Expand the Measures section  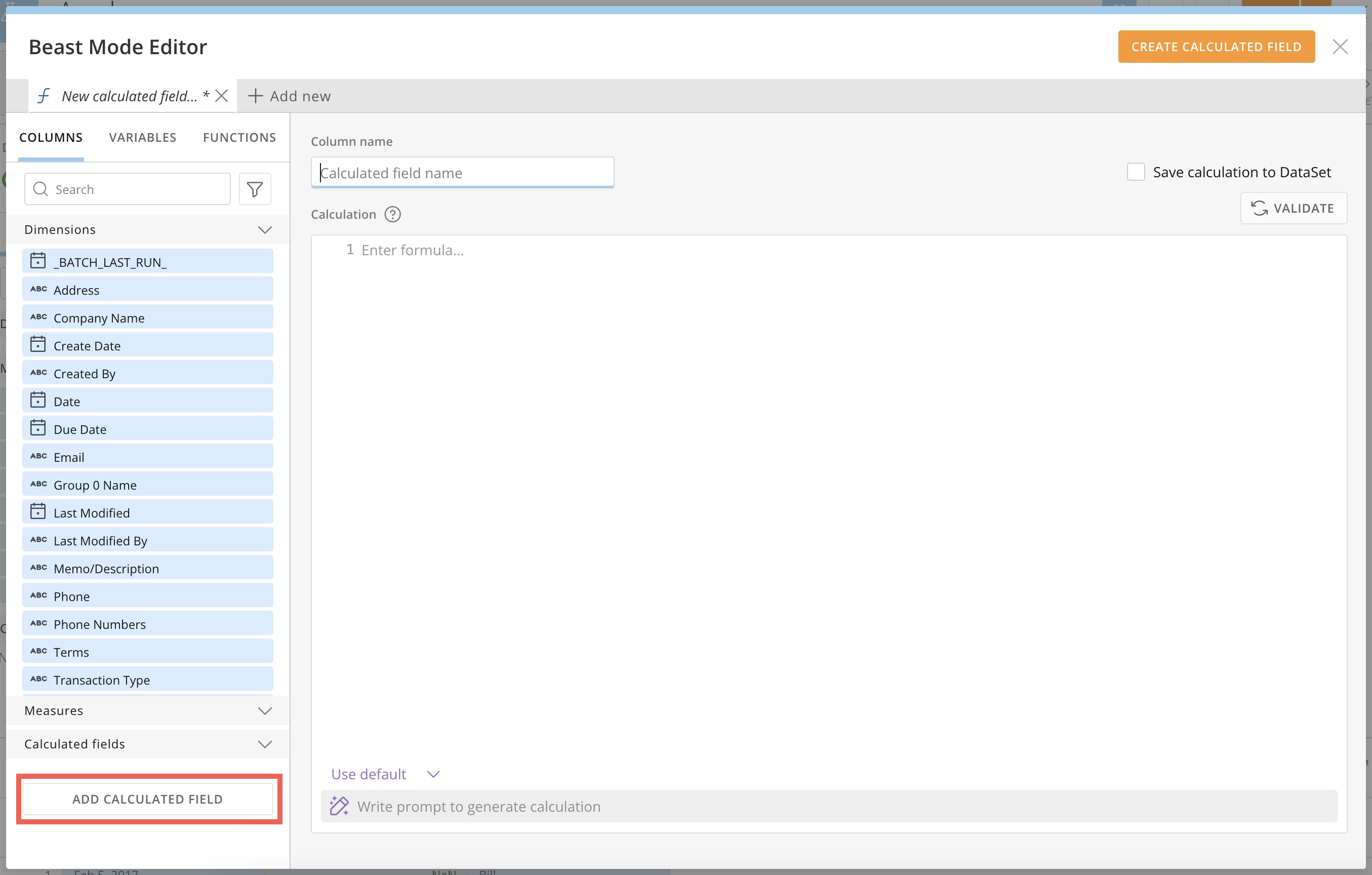[x=265, y=711]
